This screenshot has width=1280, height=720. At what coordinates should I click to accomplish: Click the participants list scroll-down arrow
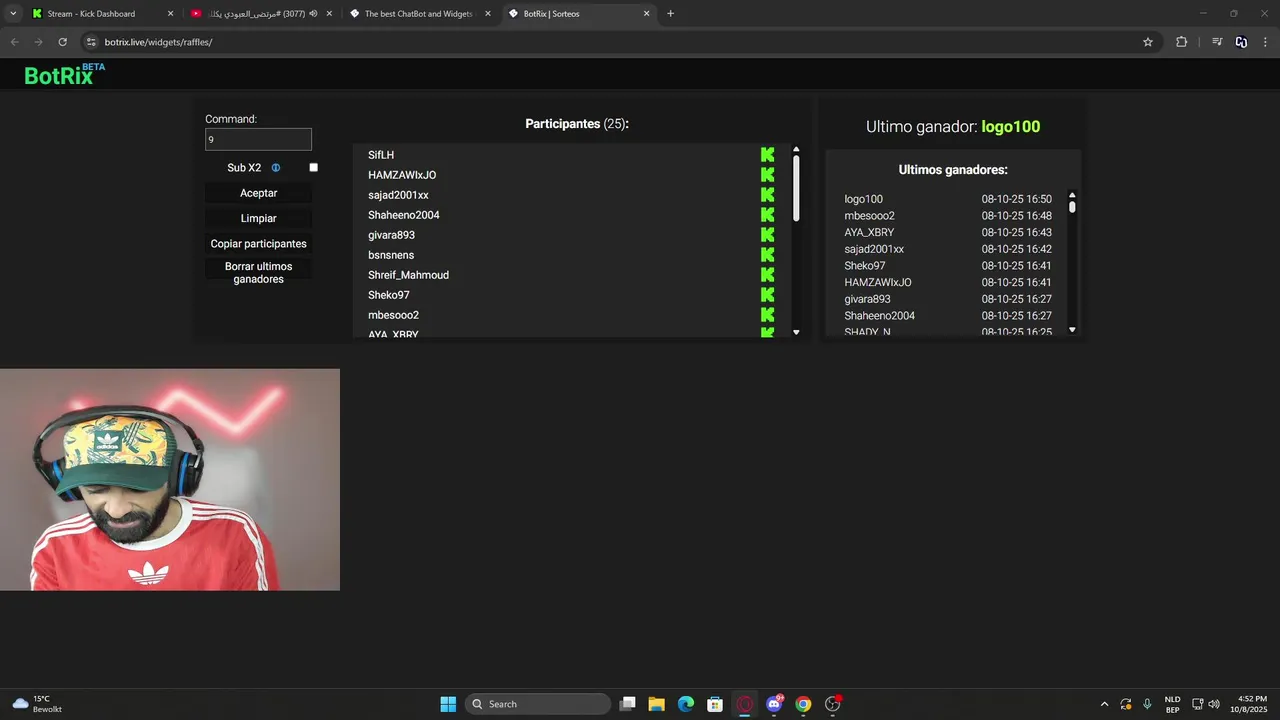[796, 332]
